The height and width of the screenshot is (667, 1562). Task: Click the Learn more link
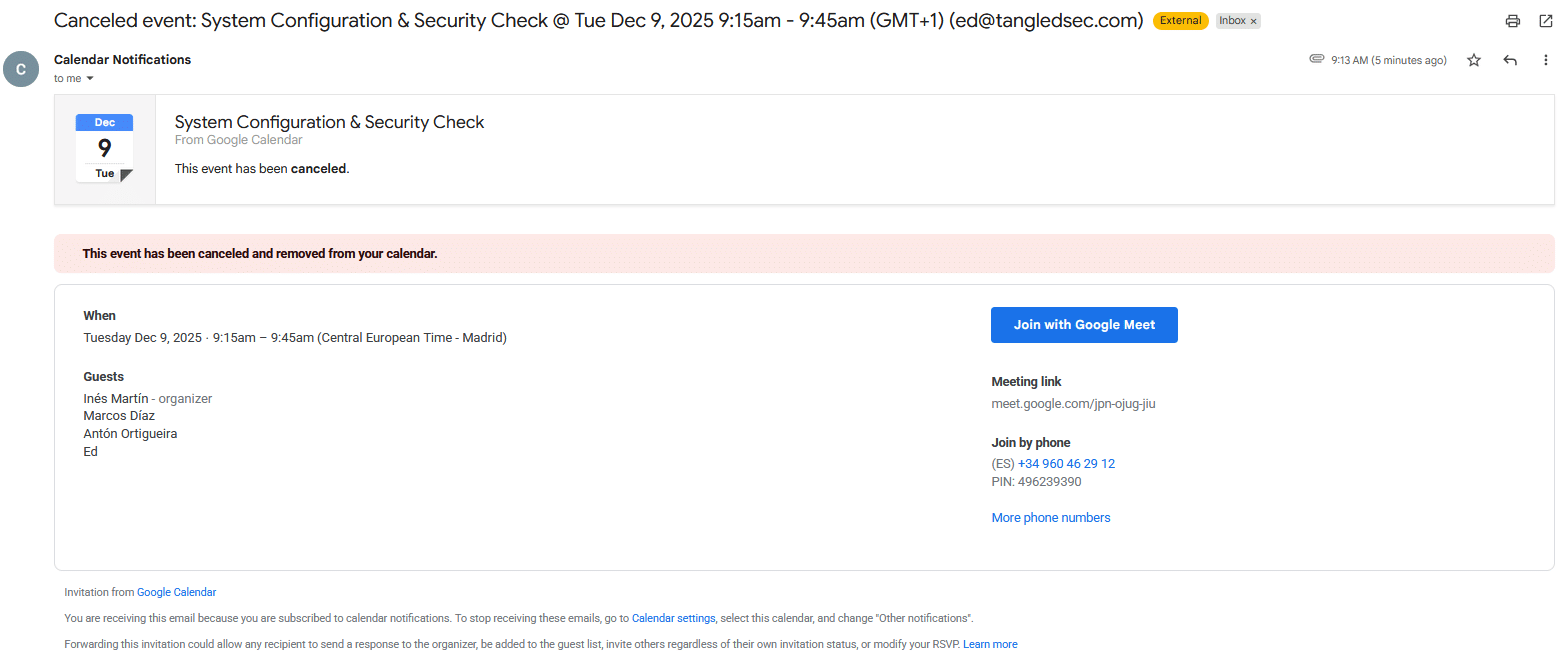pyautogui.click(x=990, y=644)
